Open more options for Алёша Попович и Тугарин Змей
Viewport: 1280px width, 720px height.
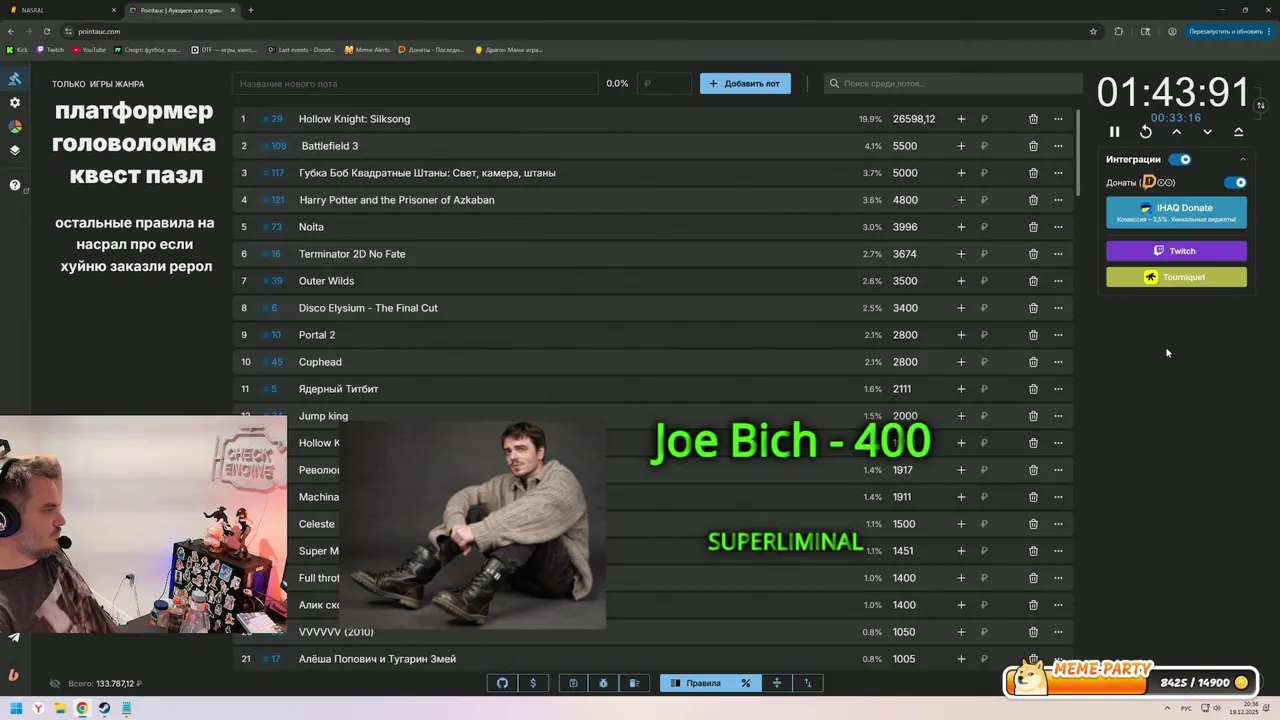pyautogui.click(x=1058, y=659)
